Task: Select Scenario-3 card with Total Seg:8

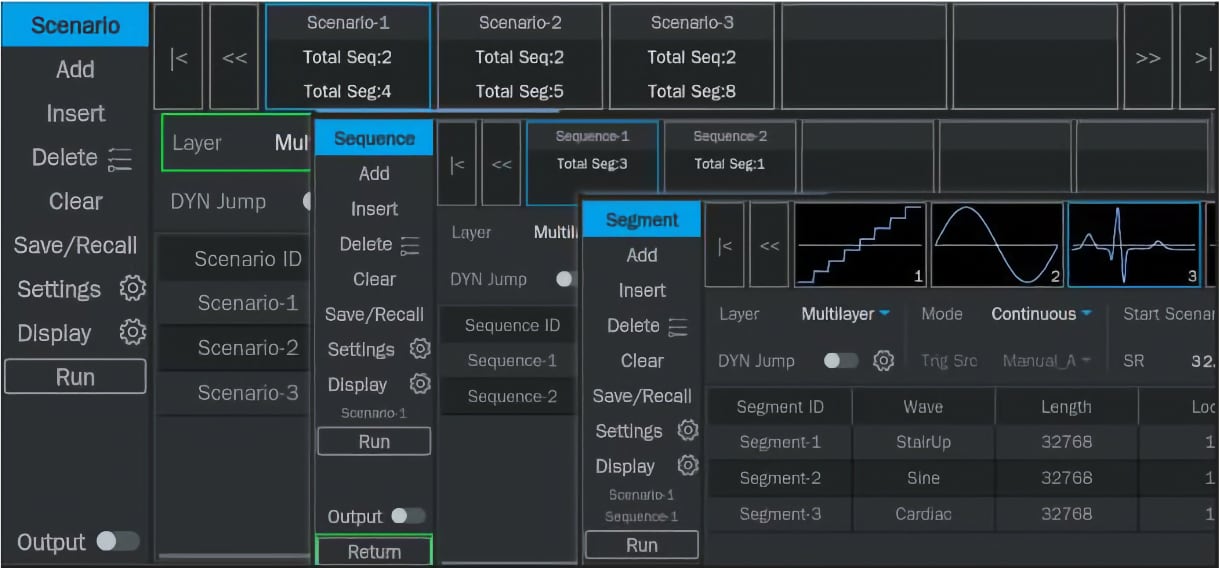Action: click(692, 57)
